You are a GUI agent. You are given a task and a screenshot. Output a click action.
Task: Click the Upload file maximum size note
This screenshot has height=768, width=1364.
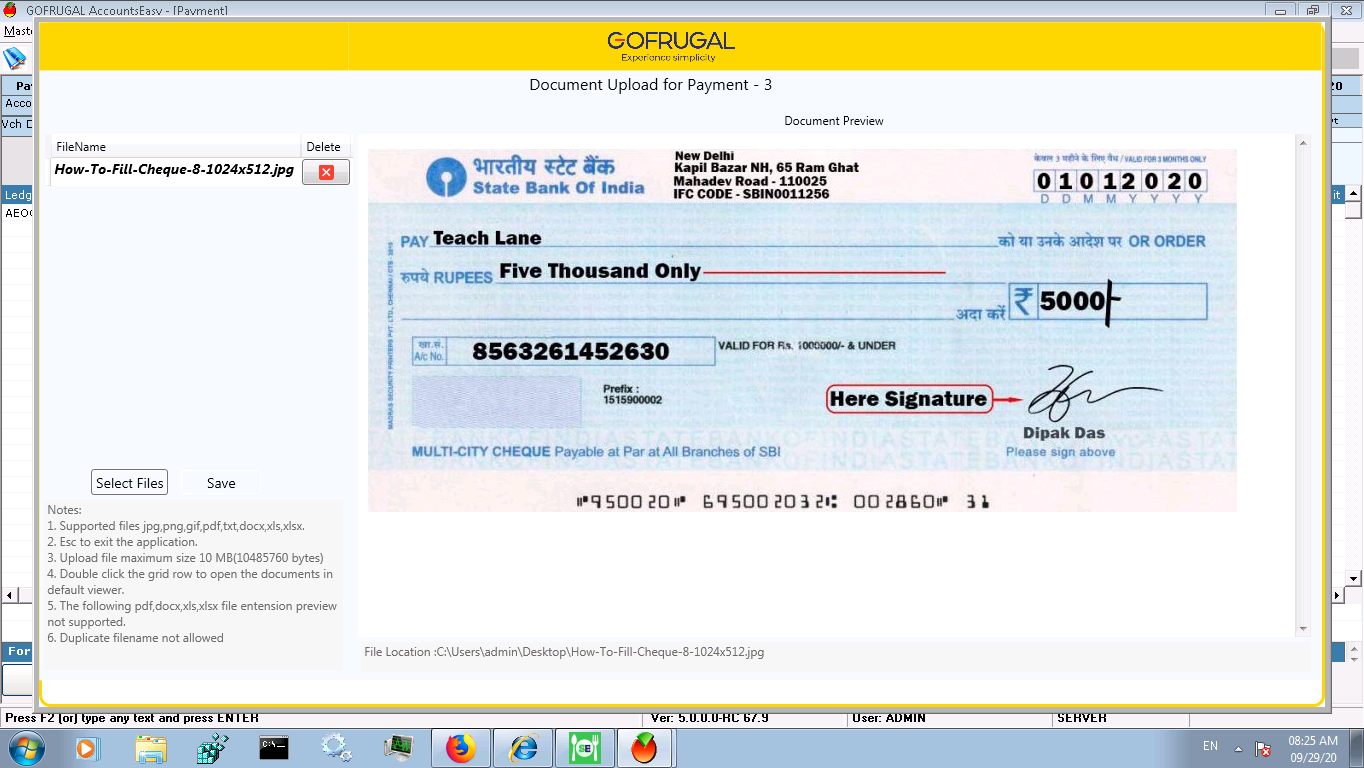click(x=186, y=558)
